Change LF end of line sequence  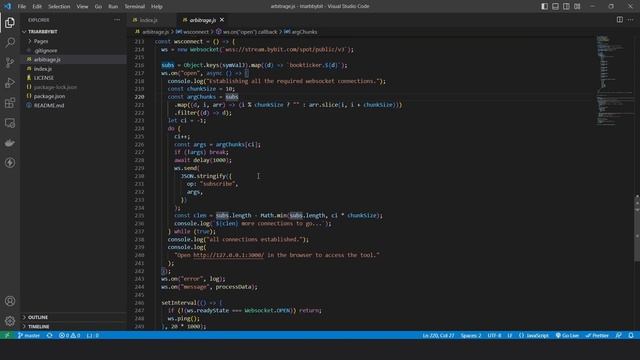click(510, 335)
